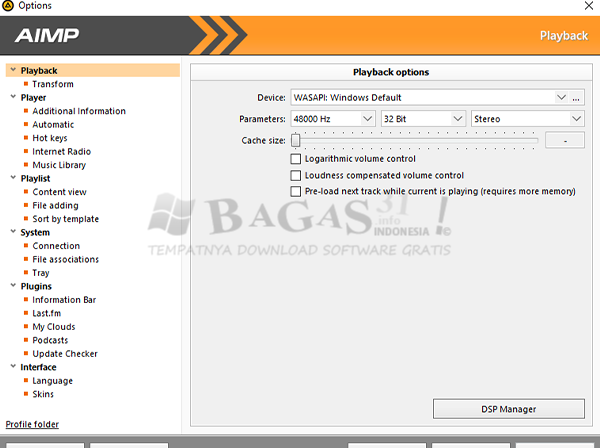This screenshot has width=600, height=448.
Task: Collapse the Interface tree section
Action: 13,367
